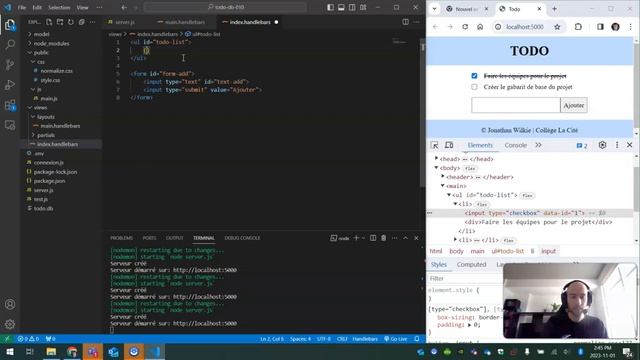Open the Run and Debug view
This screenshot has height=360, width=640.
coord(10,84)
